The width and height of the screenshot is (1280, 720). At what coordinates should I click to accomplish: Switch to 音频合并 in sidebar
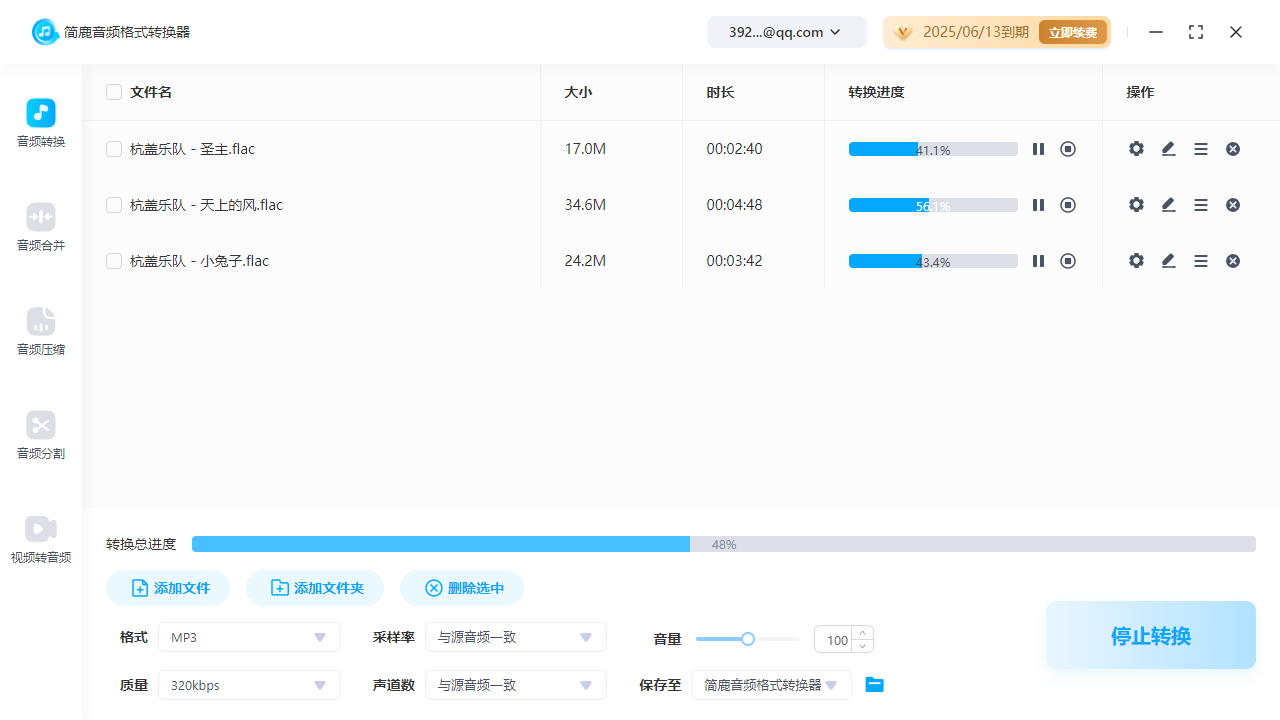tap(41, 227)
